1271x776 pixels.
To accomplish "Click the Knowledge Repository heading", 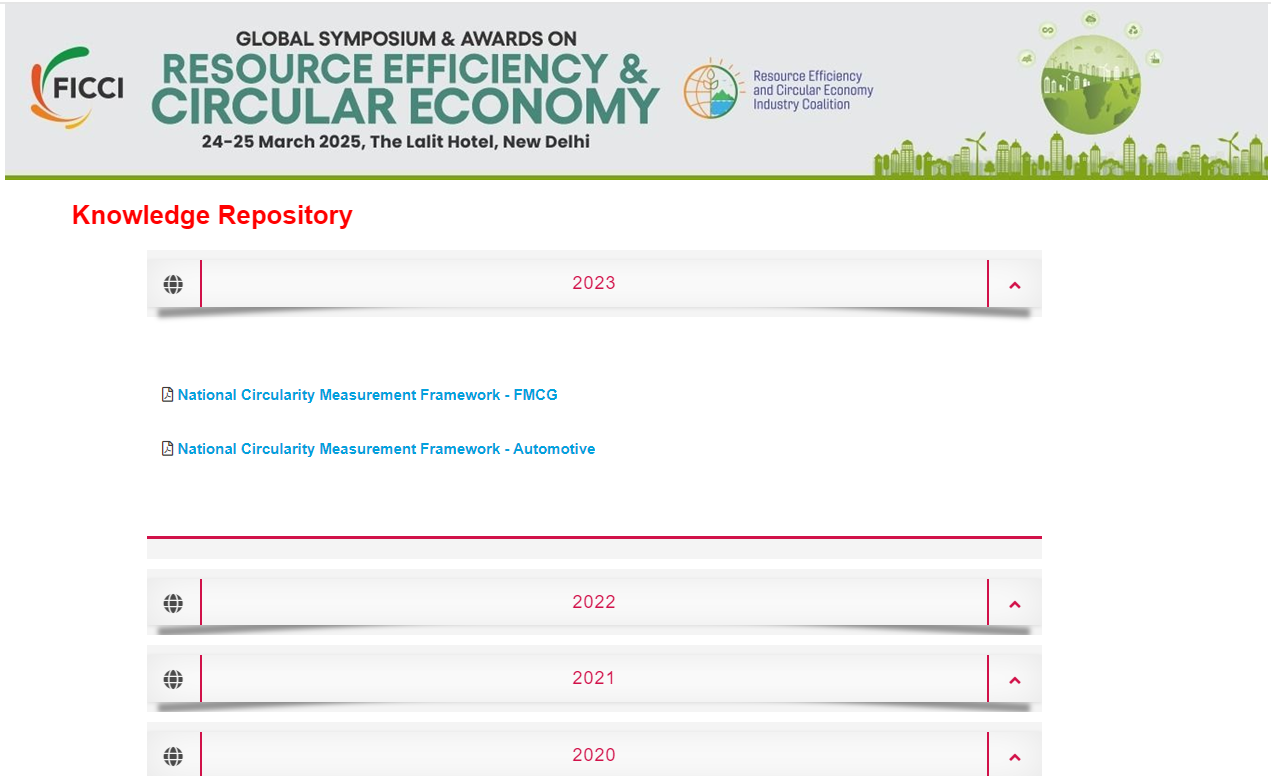I will pos(212,215).
